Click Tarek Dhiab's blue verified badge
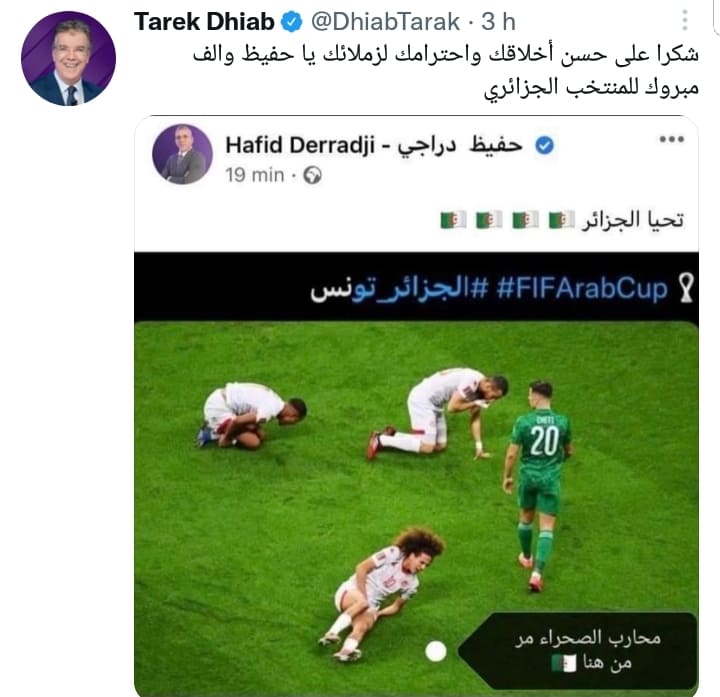 point(292,22)
